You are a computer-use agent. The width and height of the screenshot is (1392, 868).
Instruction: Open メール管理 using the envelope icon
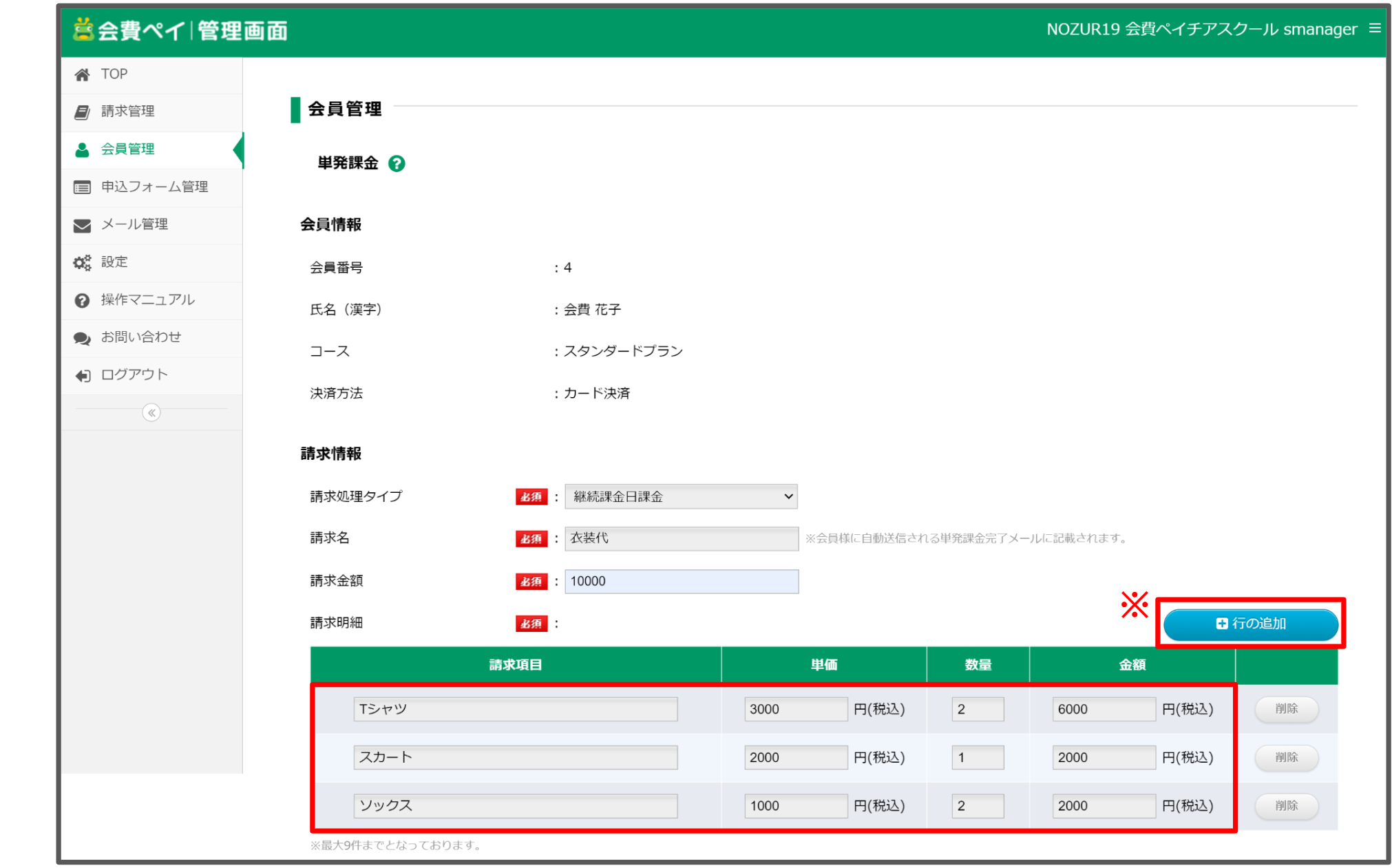(x=83, y=224)
